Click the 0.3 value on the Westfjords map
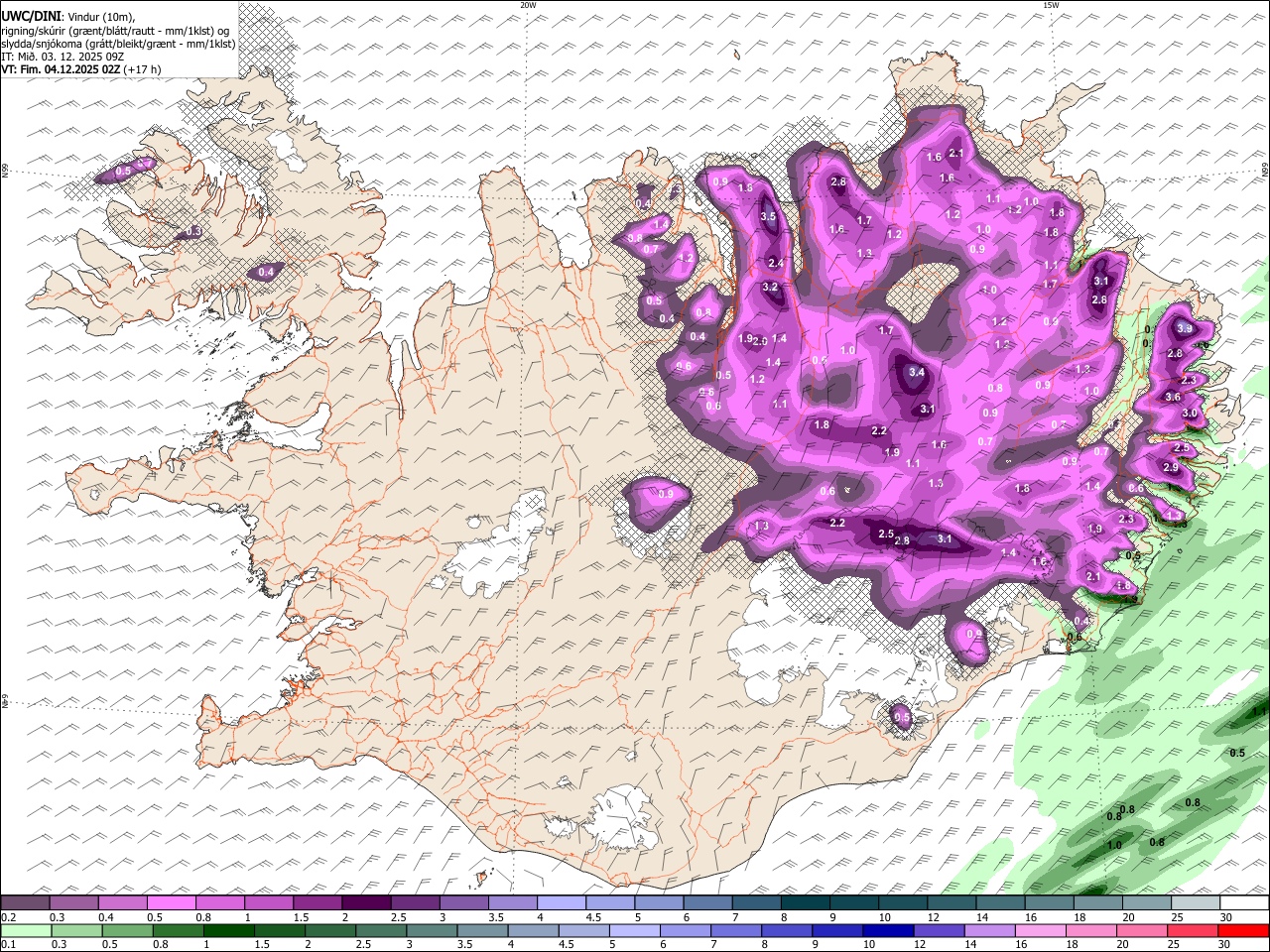Image resolution: width=1270 pixels, height=952 pixels. (194, 231)
